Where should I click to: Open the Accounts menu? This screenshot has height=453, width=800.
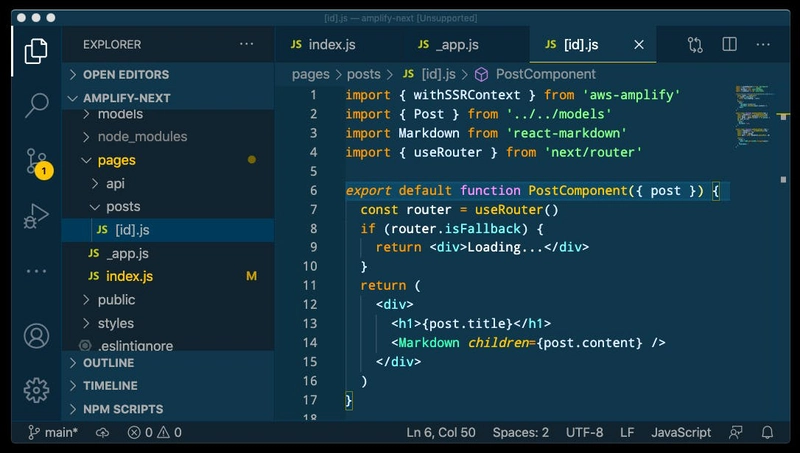click(x=36, y=336)
